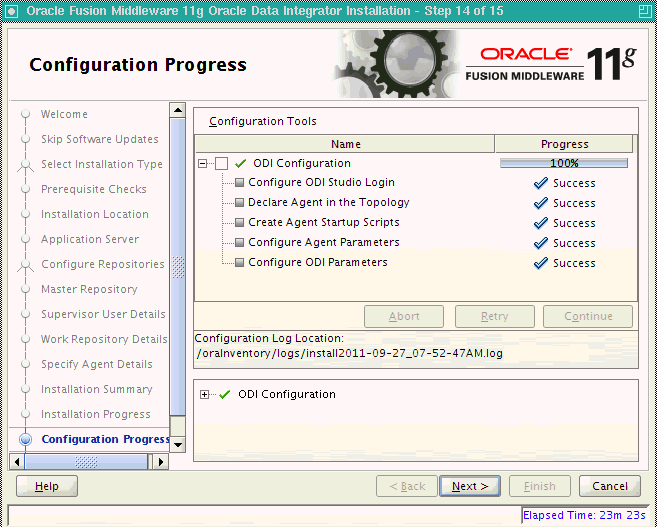Select Work Repository Details step
The image size is (657, 527).
tap(104, 339)
